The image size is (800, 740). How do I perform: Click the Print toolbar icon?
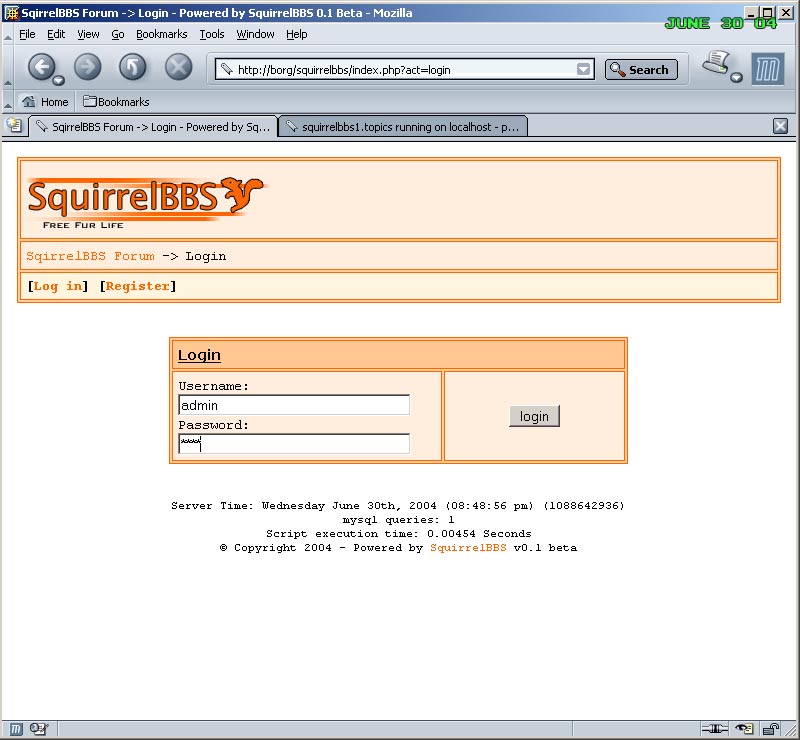[x=716, y=63]
